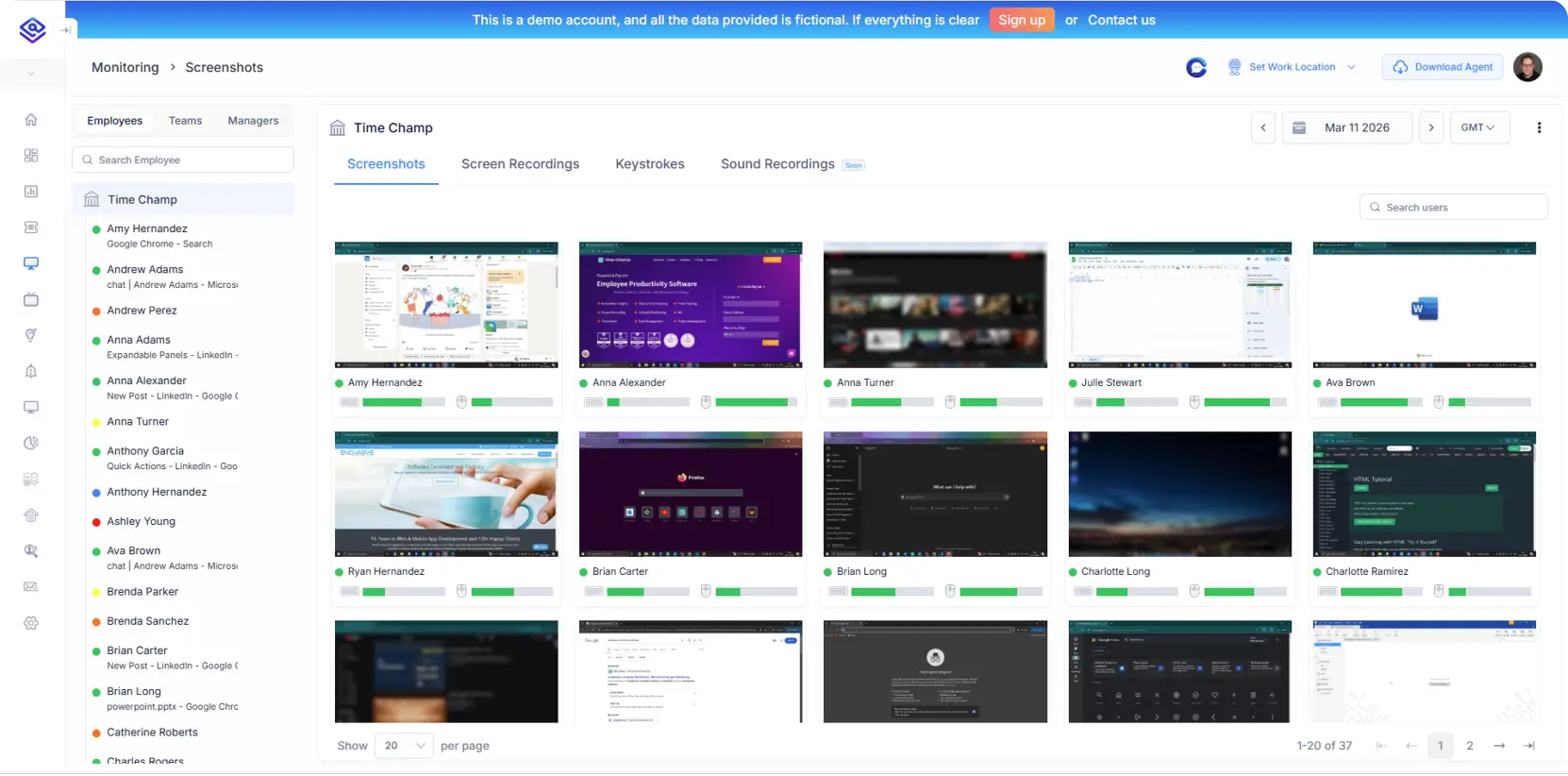Screen dimensions: 1568x776
Task: Select Ashley Young in employee list
Action: (142, 521)
